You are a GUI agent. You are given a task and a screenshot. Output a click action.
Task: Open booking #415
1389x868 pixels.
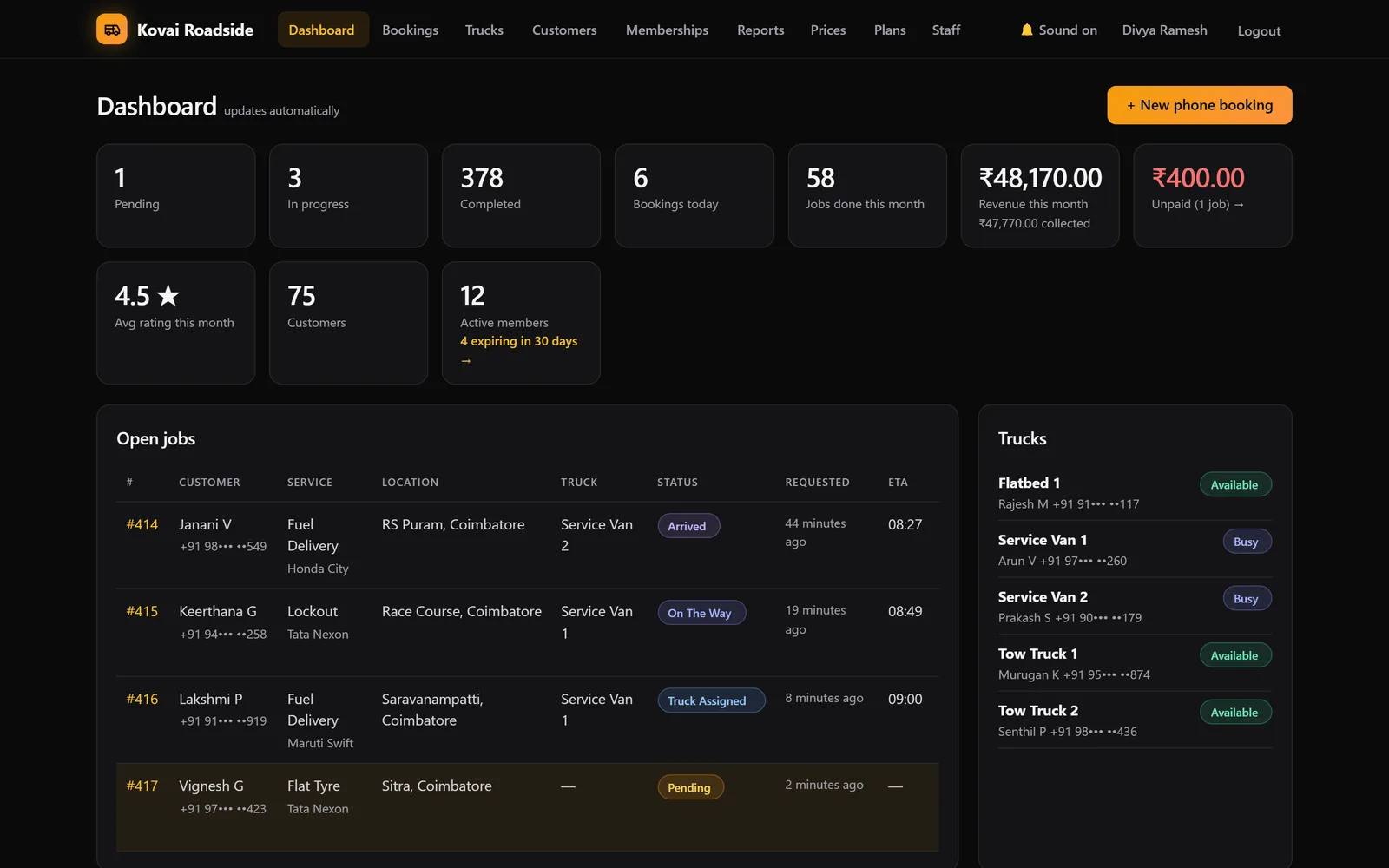click(142, 611)
